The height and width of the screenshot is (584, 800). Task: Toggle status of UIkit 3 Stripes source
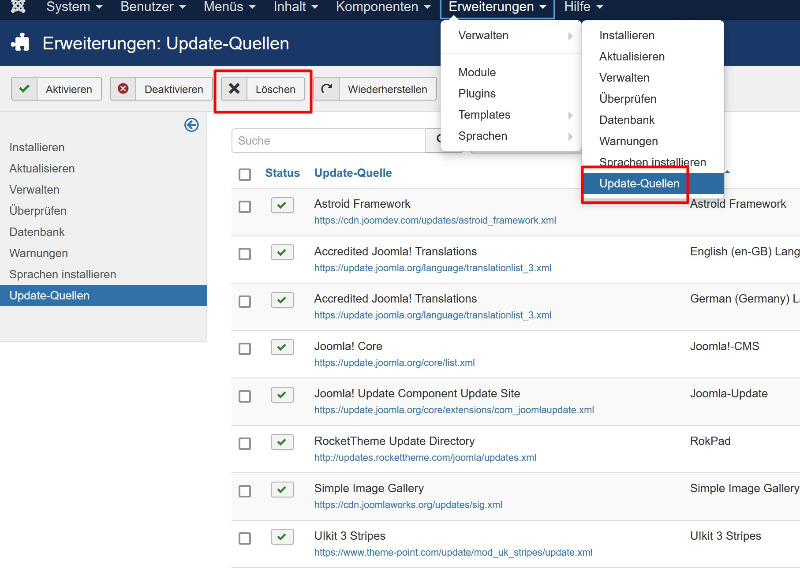point(282,538)
